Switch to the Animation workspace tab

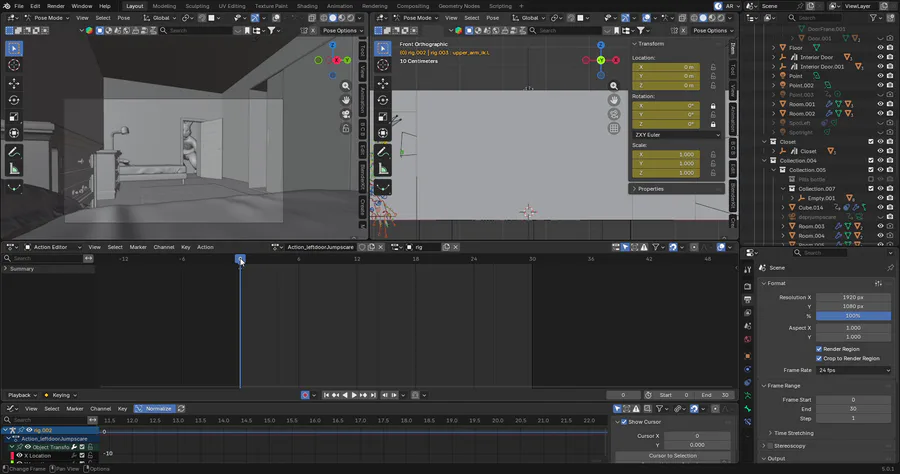(340, 6)
